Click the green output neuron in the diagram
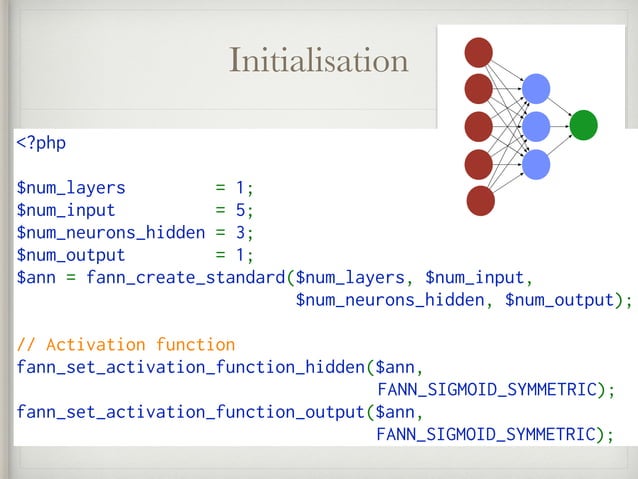 [x=583, y=125]
